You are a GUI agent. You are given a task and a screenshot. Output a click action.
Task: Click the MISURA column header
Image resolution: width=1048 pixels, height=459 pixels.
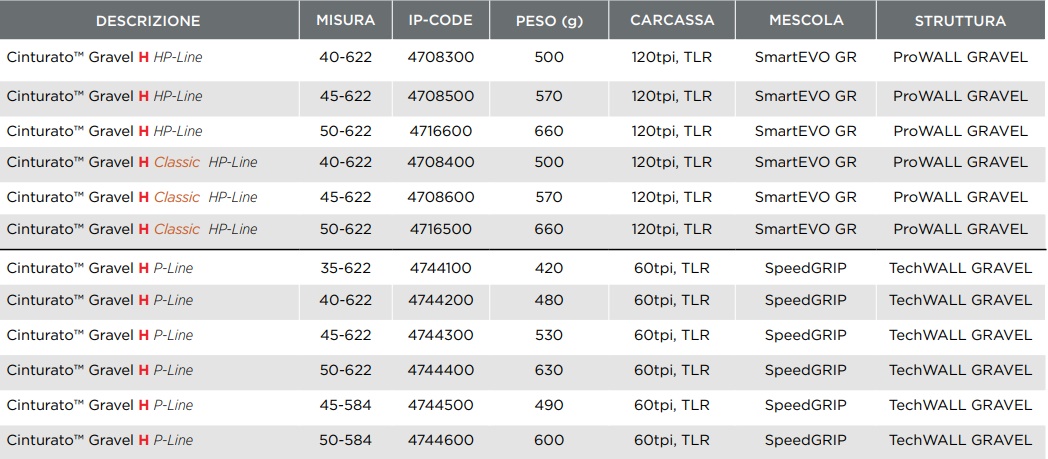[x=345, y=21]
